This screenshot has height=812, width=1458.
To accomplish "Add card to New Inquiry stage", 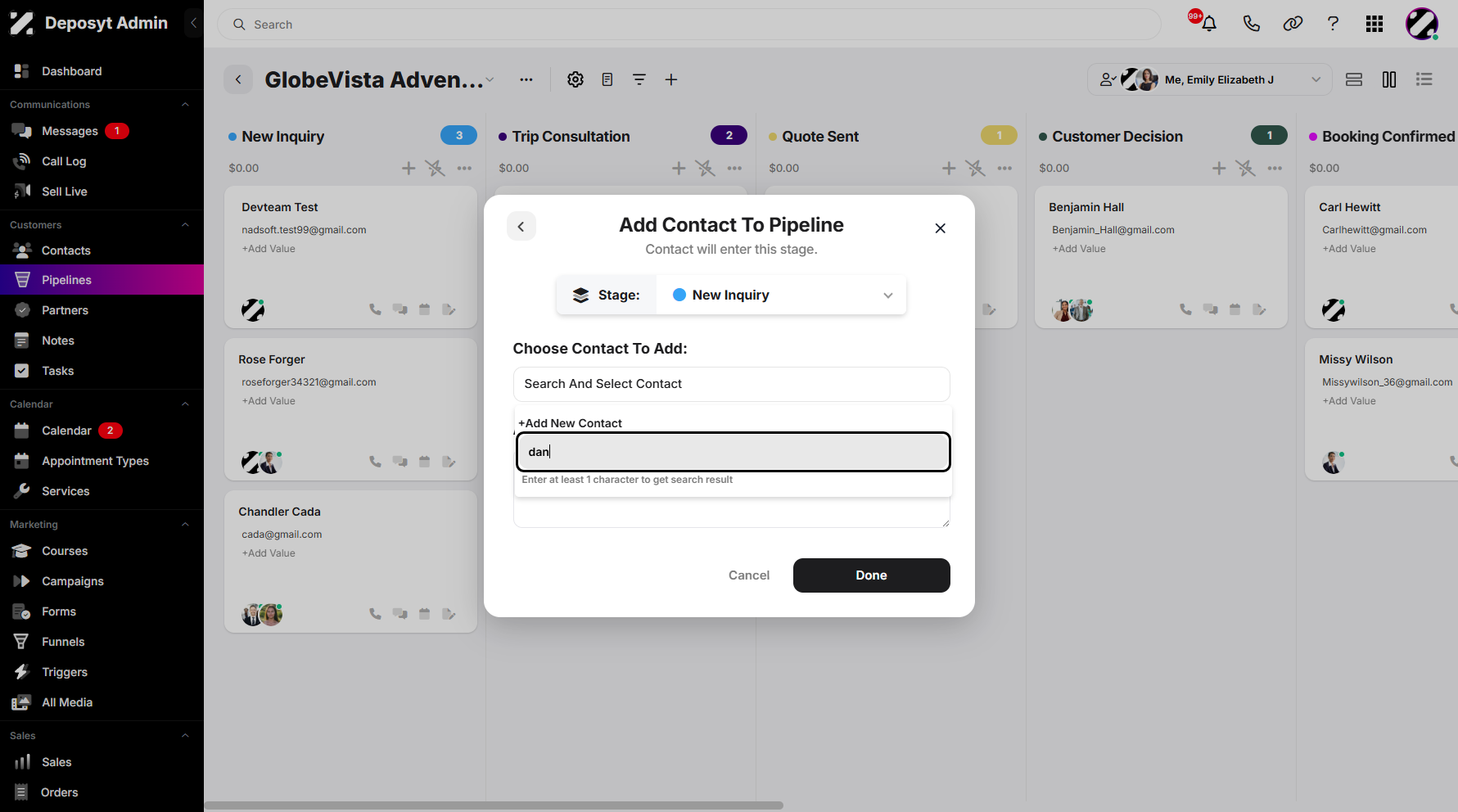I will pyautogui.click(x=409, y=168).
